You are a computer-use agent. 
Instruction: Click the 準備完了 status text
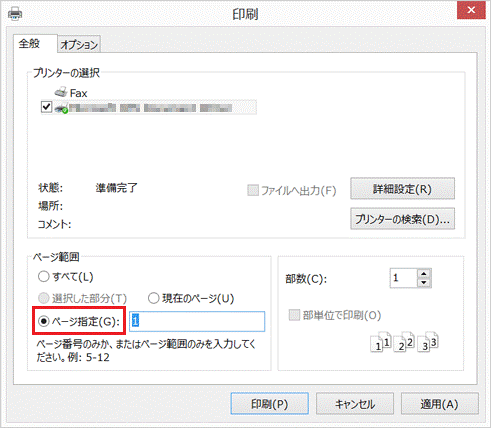pos(116,188)
